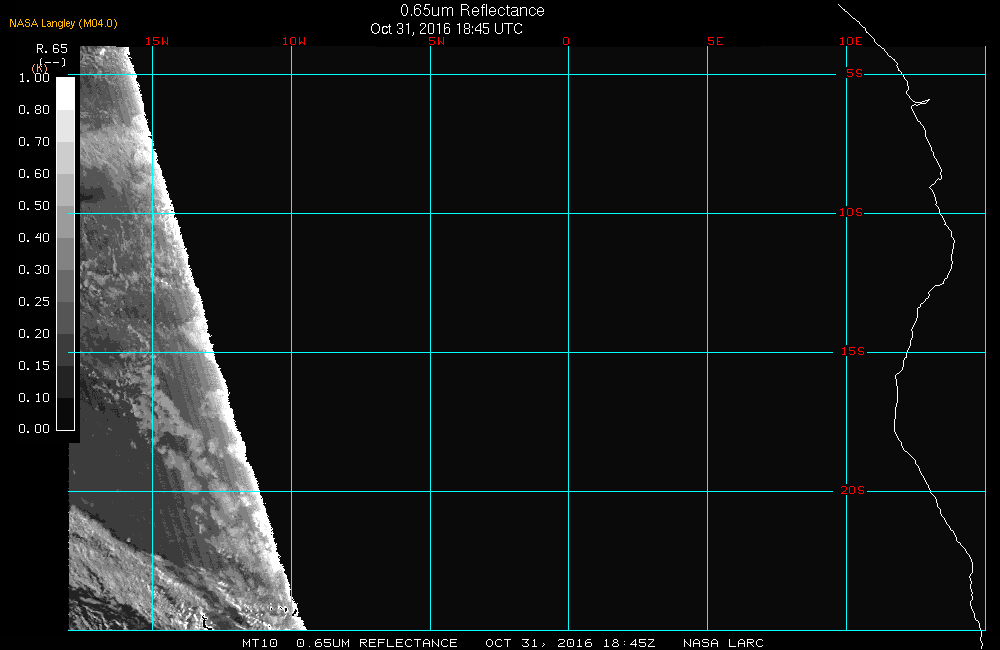Select the 0.00 label on the colorbar
1000x650 pixels.
[x=34, y=429]
